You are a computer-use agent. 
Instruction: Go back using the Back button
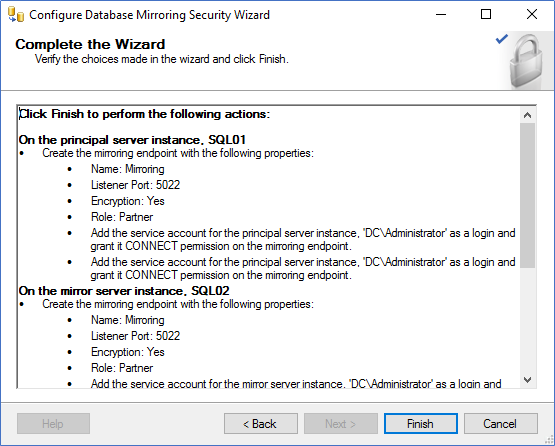click(261, 423)
